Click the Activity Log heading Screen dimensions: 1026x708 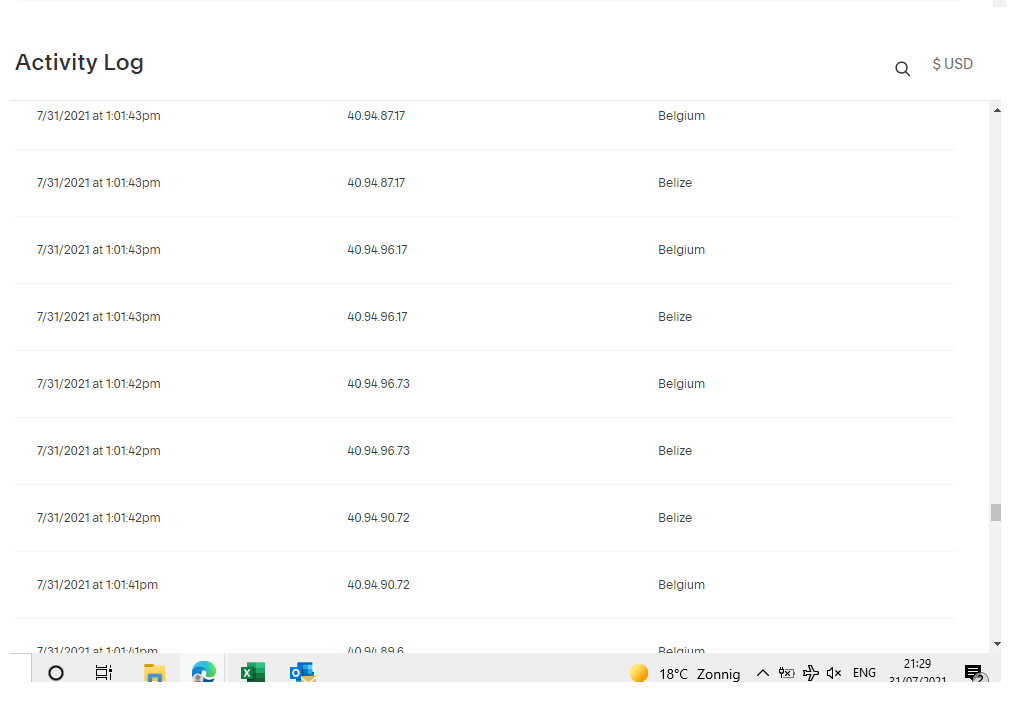[79, 62]
